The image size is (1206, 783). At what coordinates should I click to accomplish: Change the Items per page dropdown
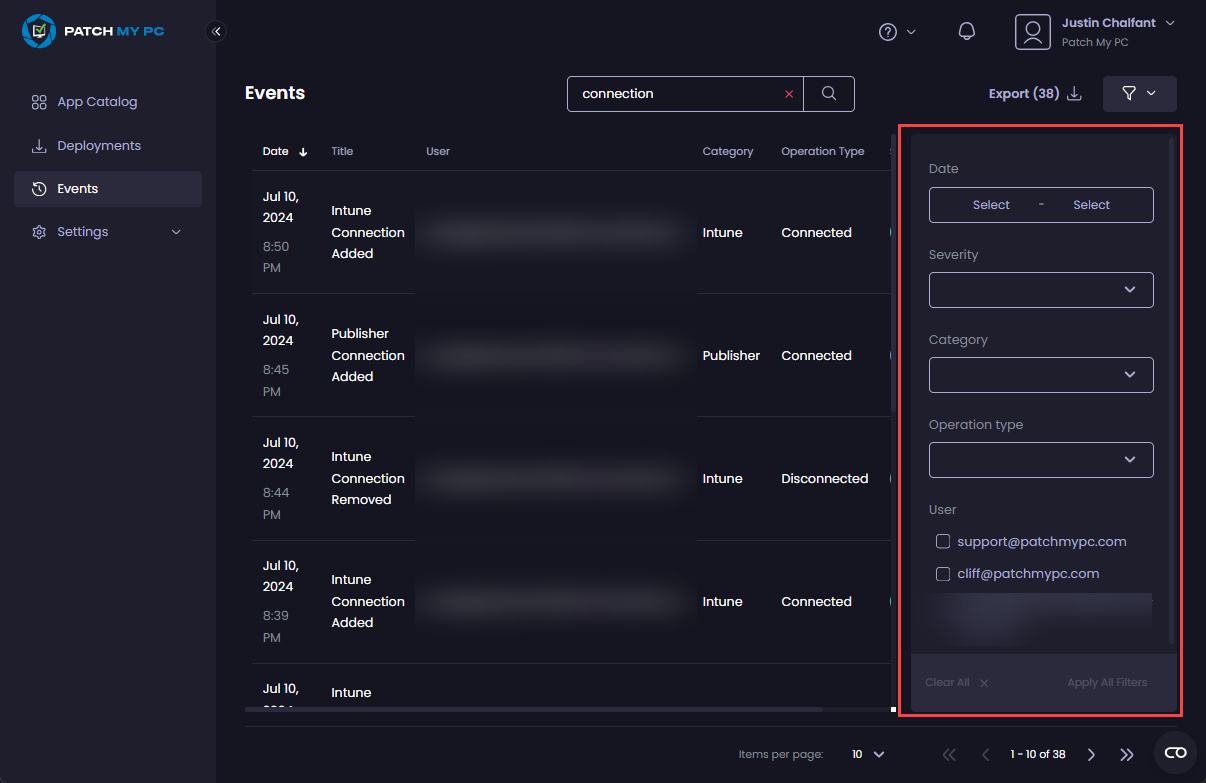[867, 754]
